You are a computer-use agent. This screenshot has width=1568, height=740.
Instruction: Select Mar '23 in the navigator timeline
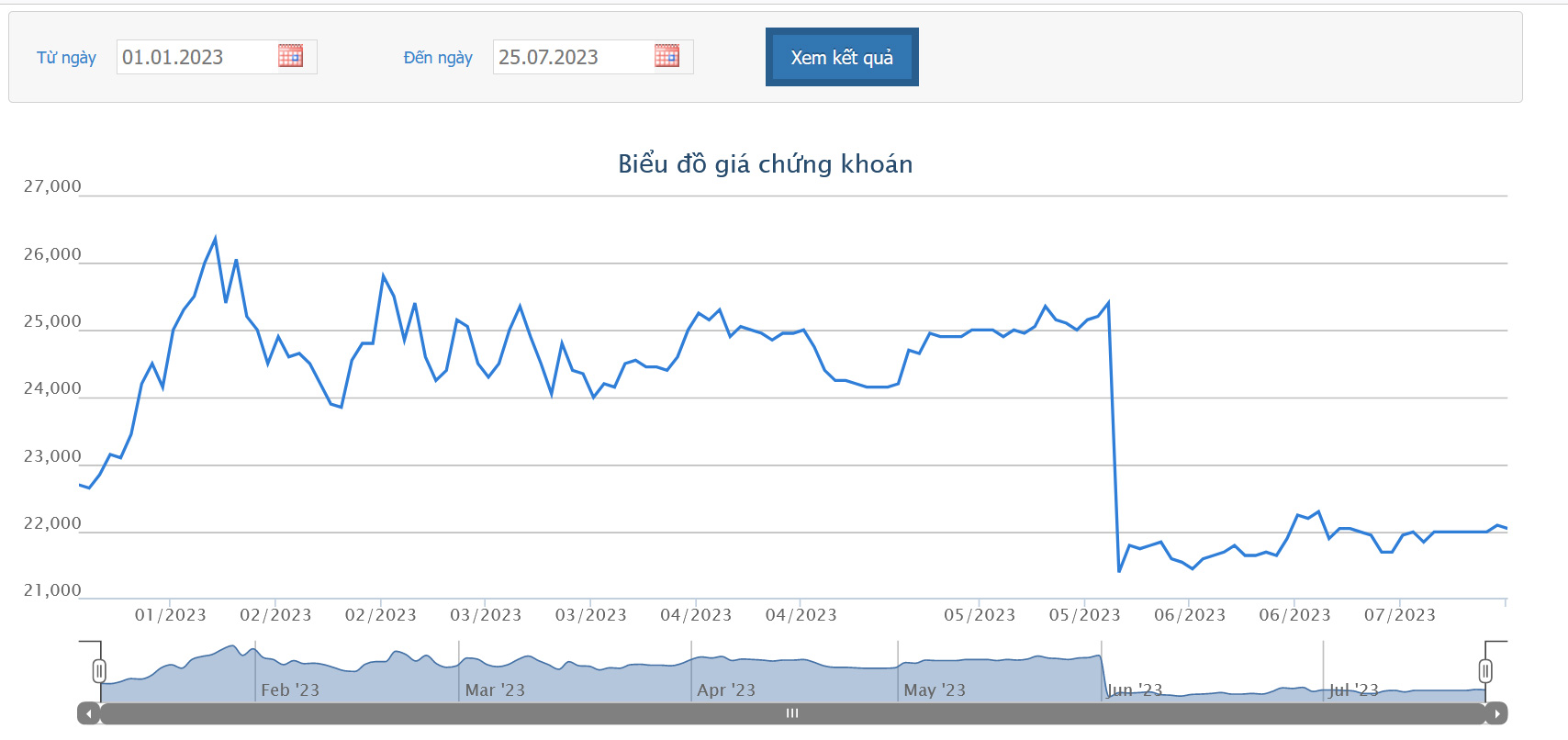495,690
